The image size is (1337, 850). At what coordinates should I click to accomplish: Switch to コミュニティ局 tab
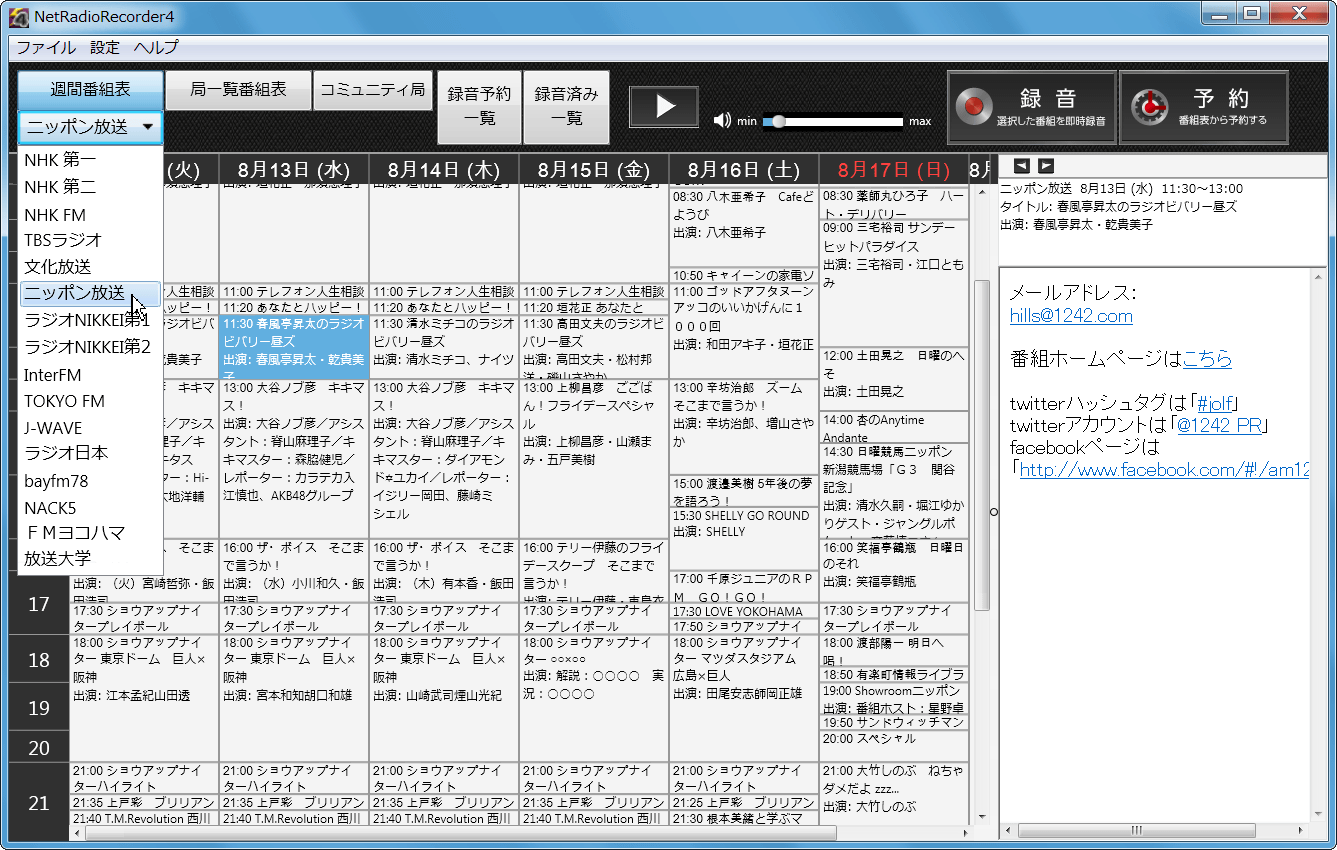click(372, 90)
